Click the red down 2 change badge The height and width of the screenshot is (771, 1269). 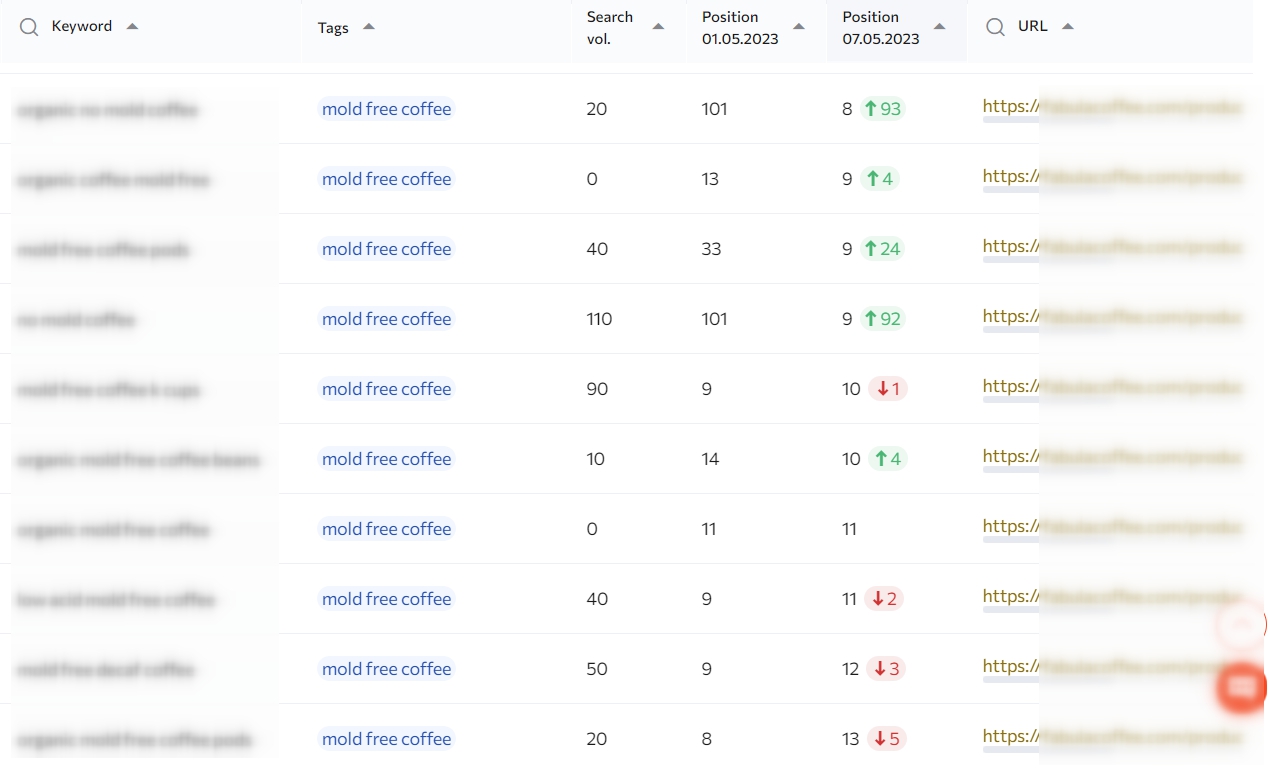point(885,599)
